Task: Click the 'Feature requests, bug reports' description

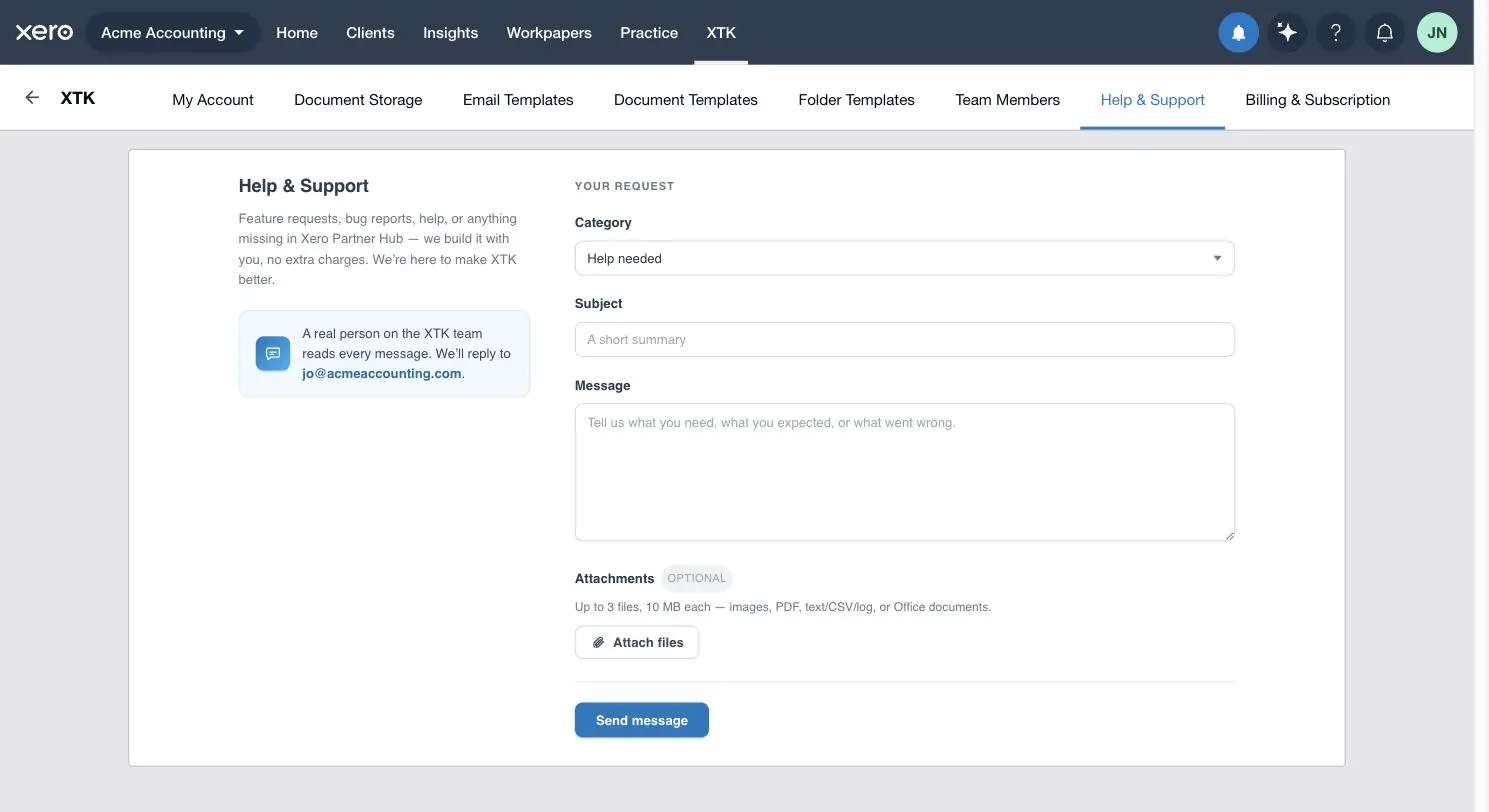Action: pyautogui.click(x=378, y=249)
